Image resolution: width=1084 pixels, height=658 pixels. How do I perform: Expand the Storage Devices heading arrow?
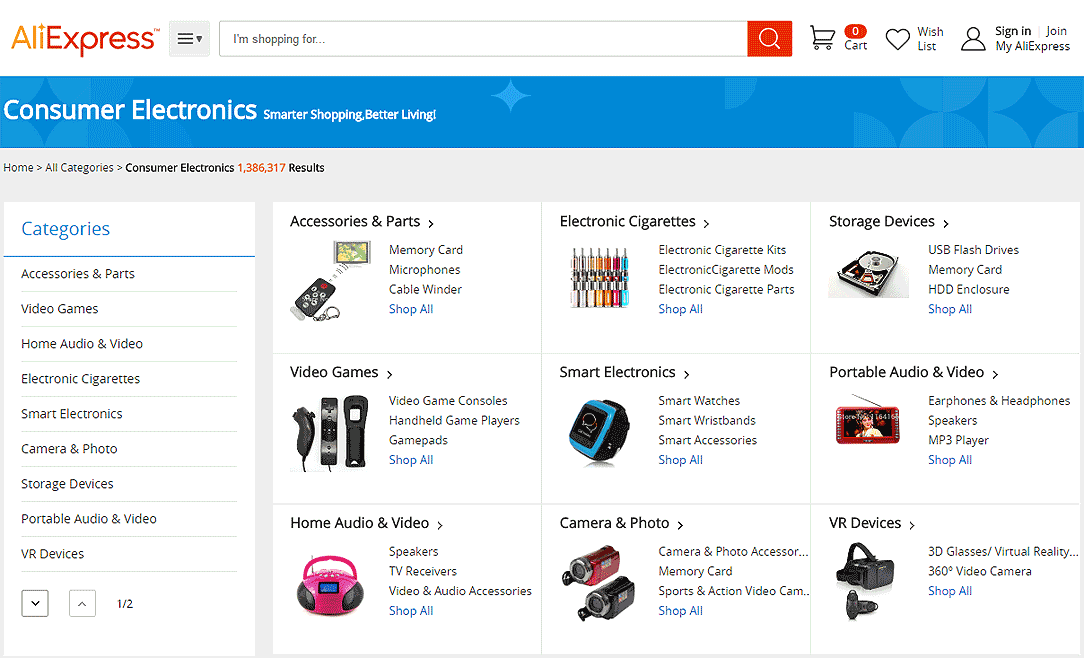click(x=946, y=223)
